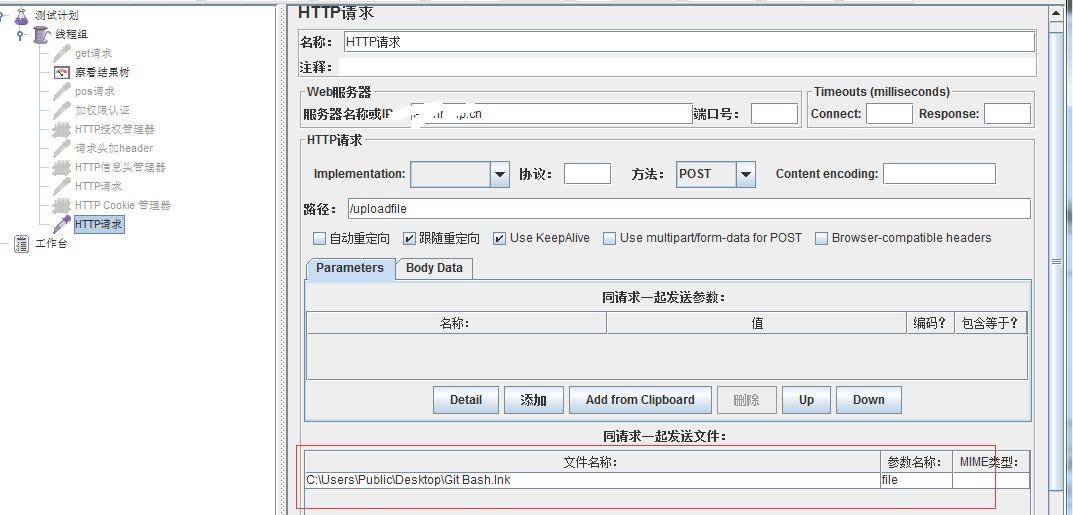Click the greyed-out HTTP请求 sampler icon

pyautogui.click(x=62, y=186)
